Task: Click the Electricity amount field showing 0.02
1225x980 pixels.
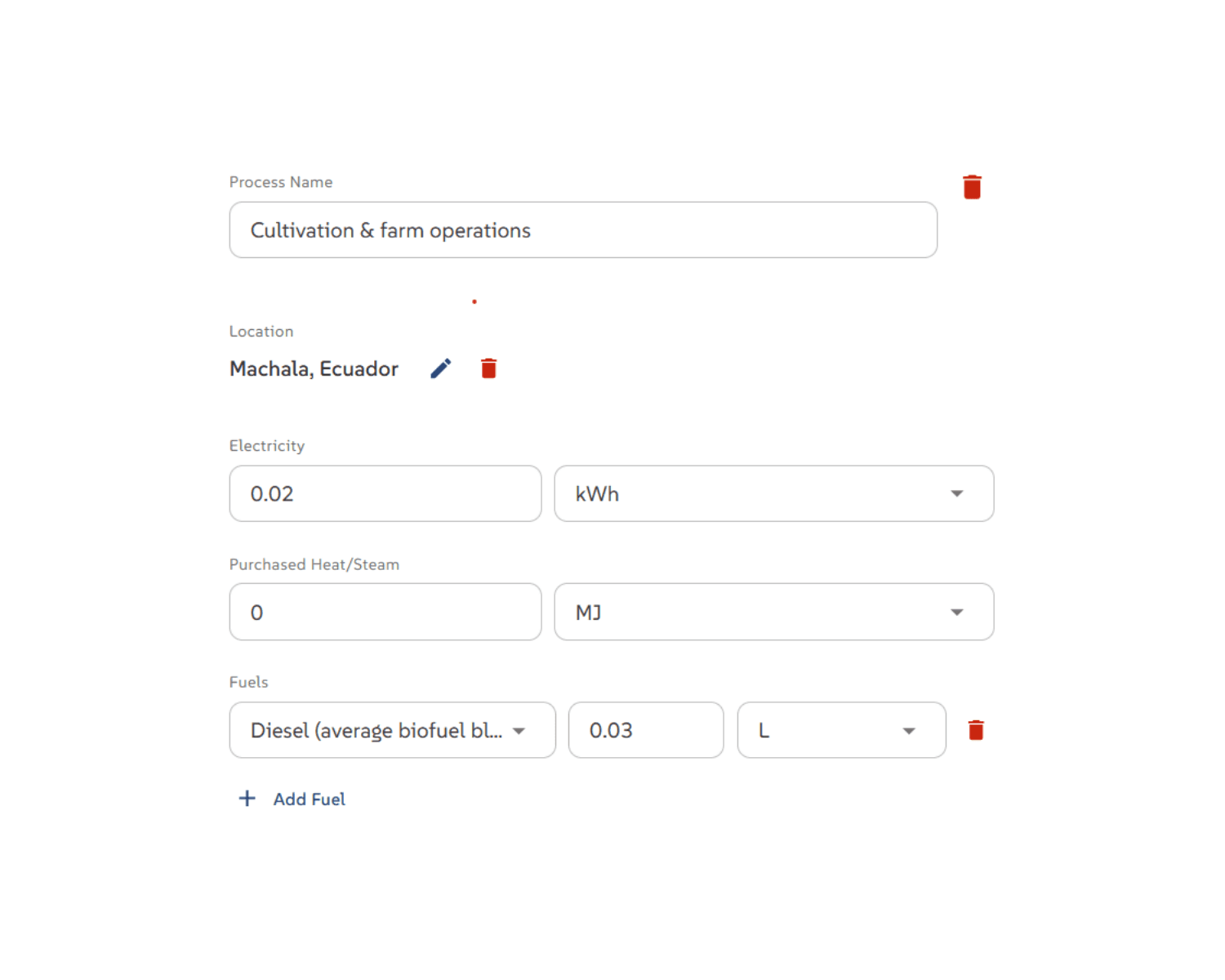Action: [385, 494]
